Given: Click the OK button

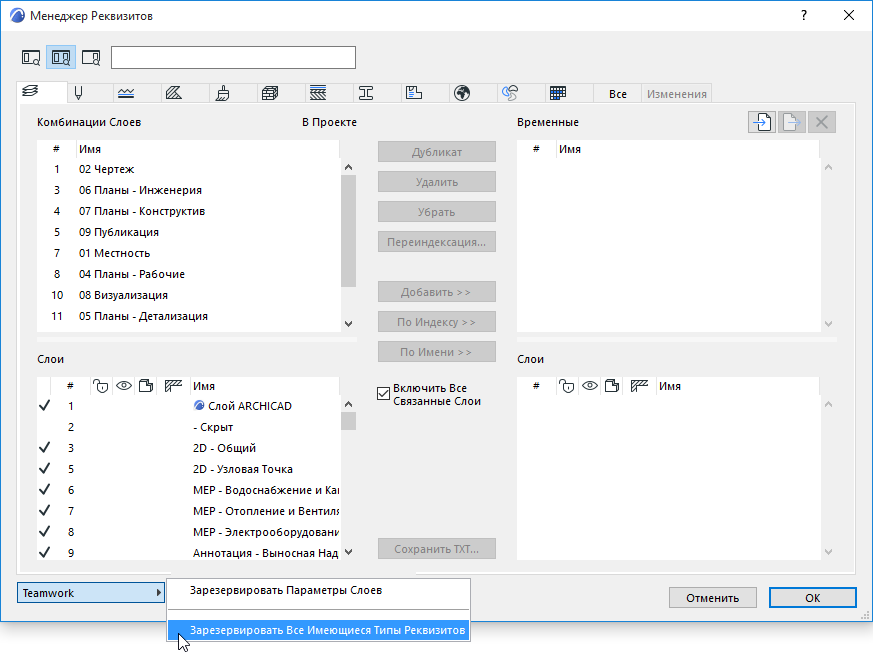Looking at the screenshot, I should (812, 598).
